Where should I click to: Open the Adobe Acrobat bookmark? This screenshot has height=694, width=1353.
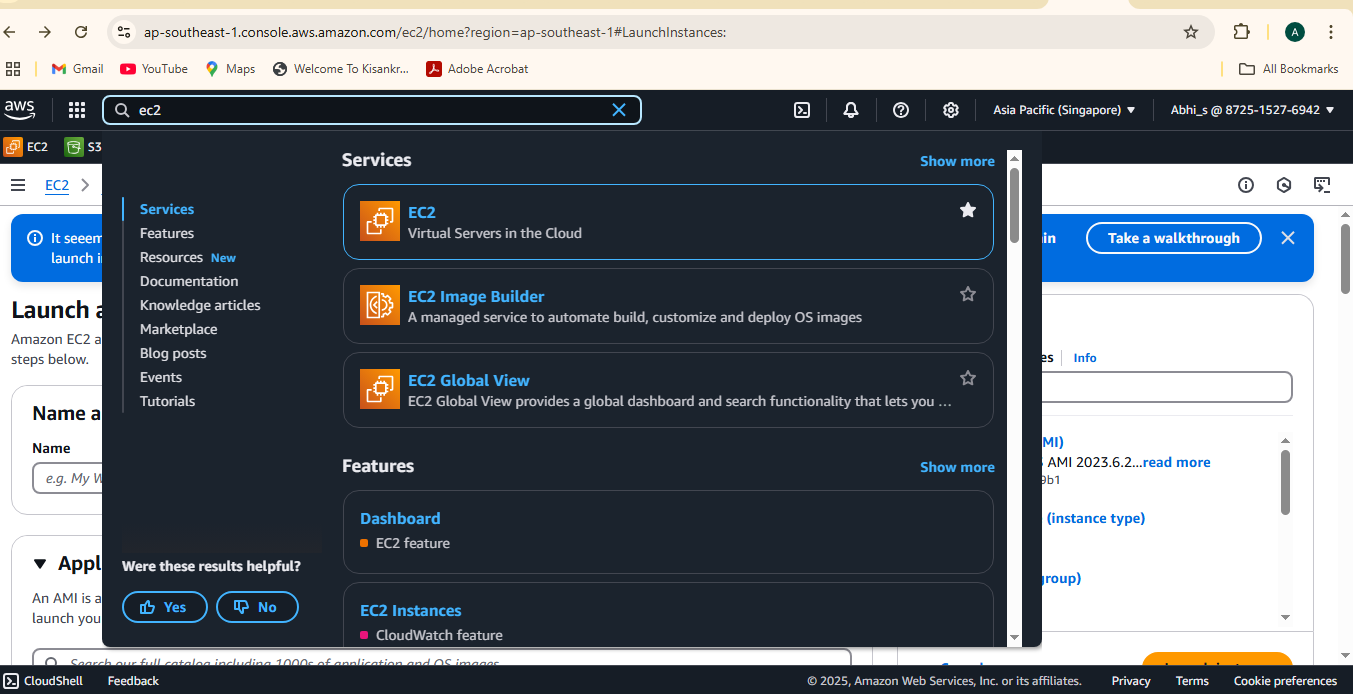point(477,69)
